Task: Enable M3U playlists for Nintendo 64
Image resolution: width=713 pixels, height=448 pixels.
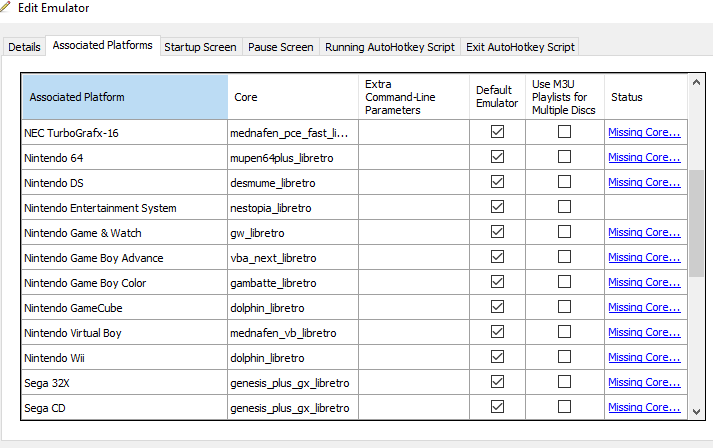Action: click(x=564, y=157)
